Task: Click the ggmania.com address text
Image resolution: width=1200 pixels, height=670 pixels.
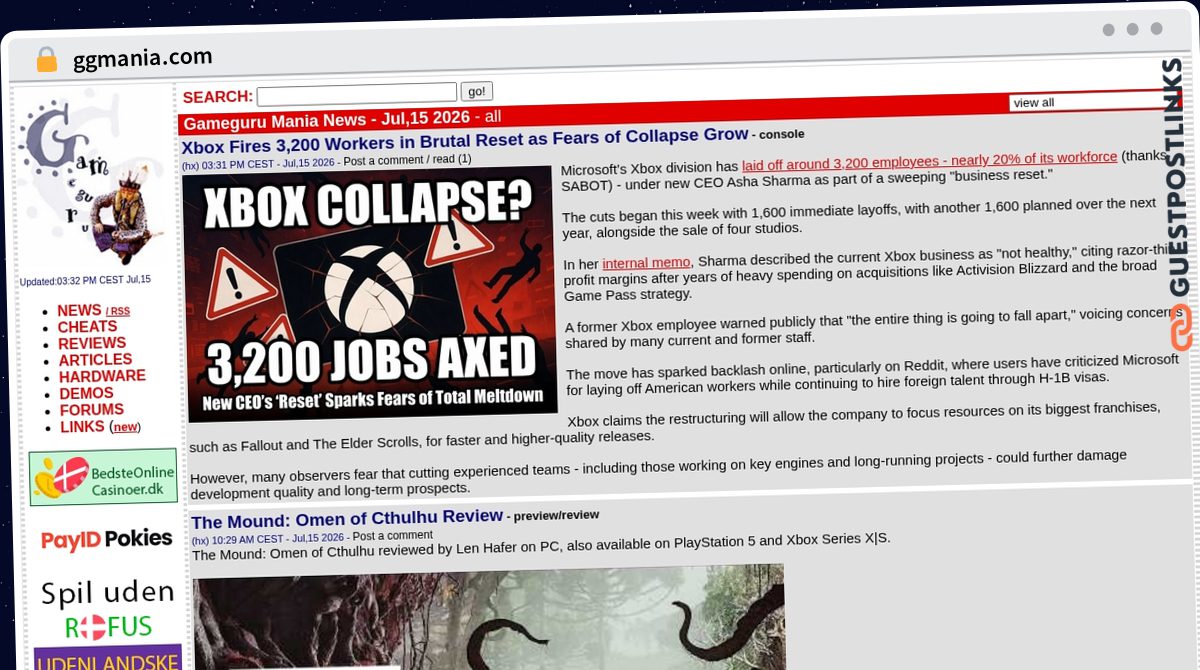Action: click(x=143, y=58)
